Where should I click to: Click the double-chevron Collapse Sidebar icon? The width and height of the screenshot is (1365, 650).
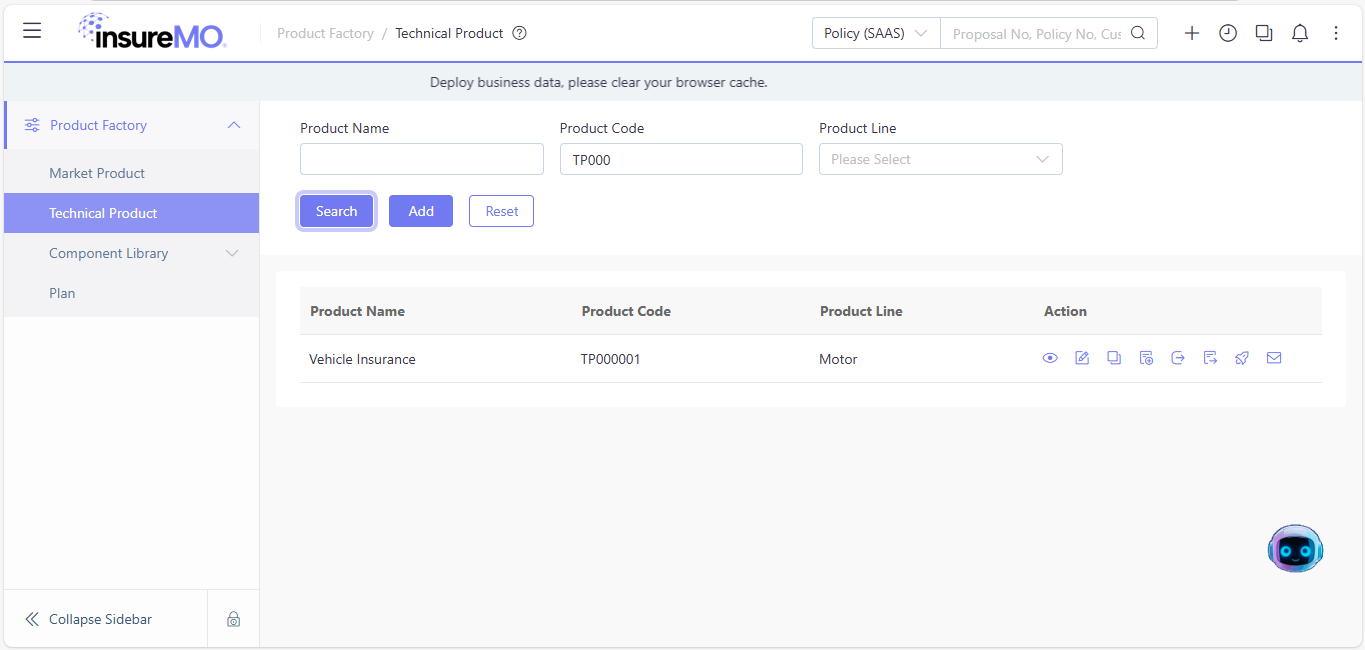32,619
